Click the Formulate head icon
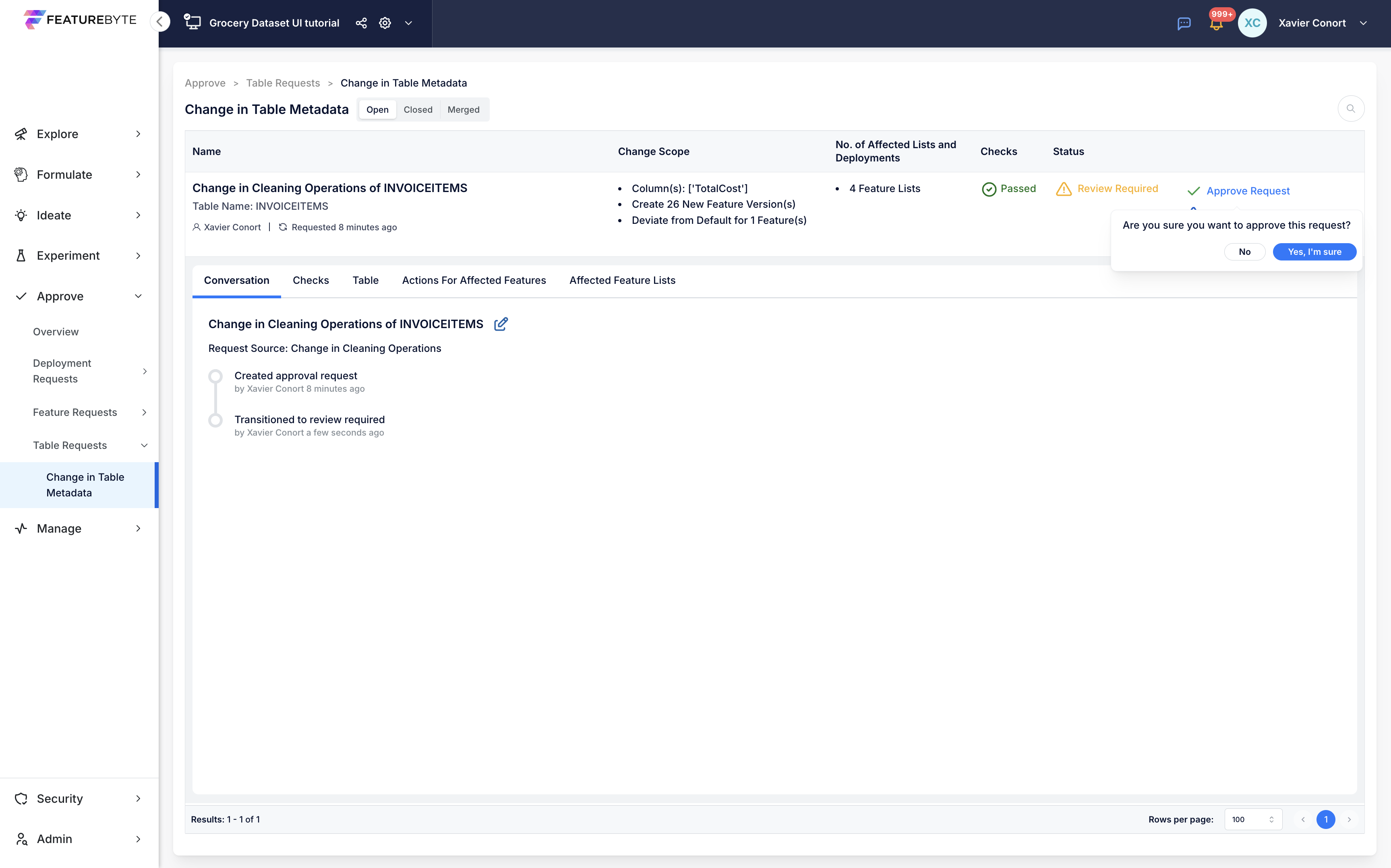 [x=21, y=174]
